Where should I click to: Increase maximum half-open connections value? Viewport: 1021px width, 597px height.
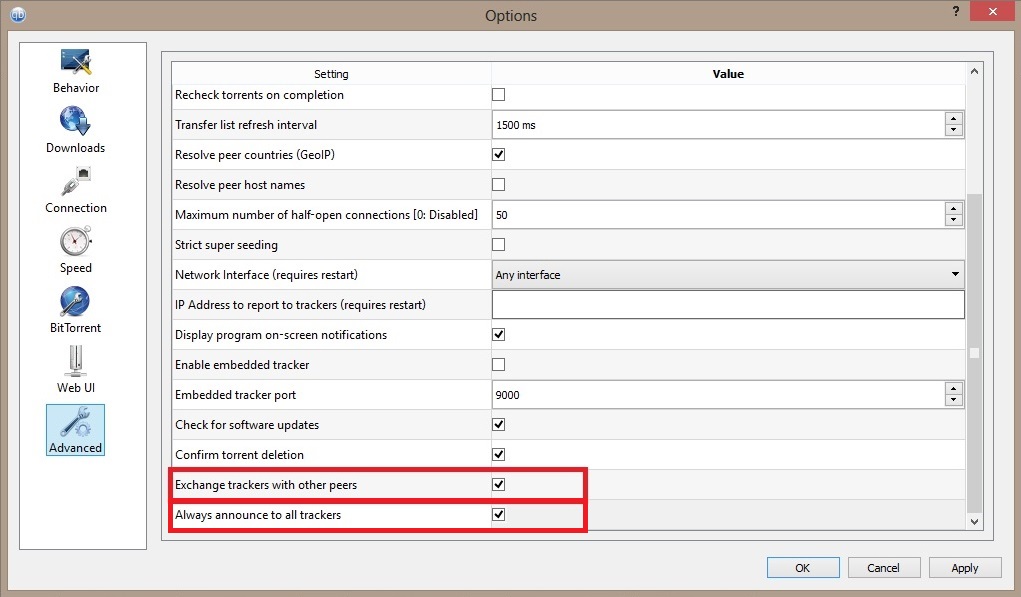[954, 210]
